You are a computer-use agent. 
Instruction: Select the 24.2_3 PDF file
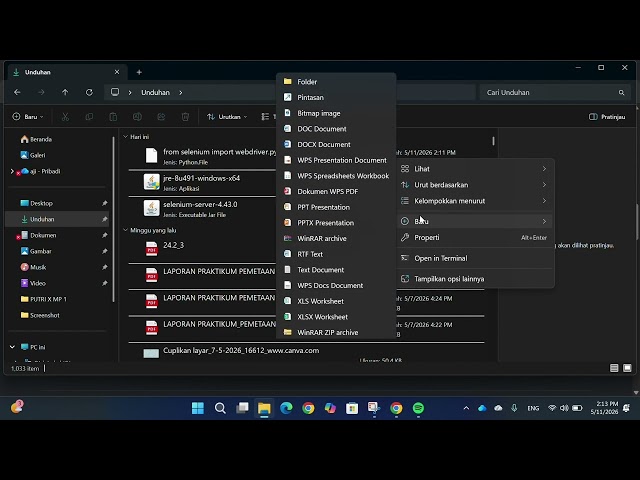click(202, 249)
